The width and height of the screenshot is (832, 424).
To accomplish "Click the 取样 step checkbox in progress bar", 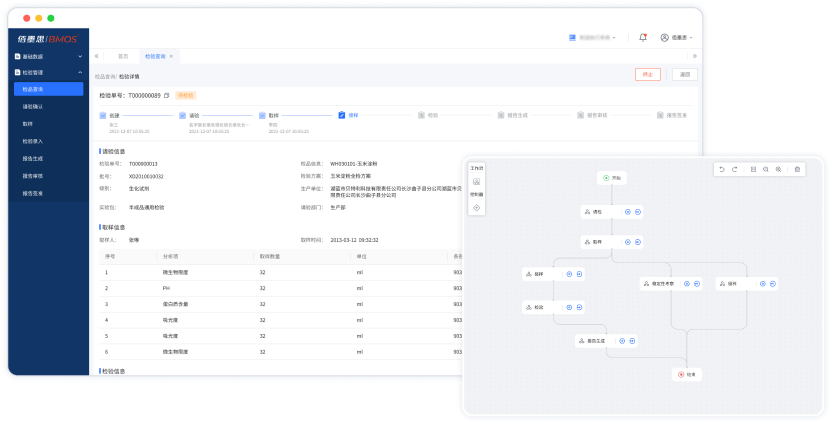I will (262, 115).
